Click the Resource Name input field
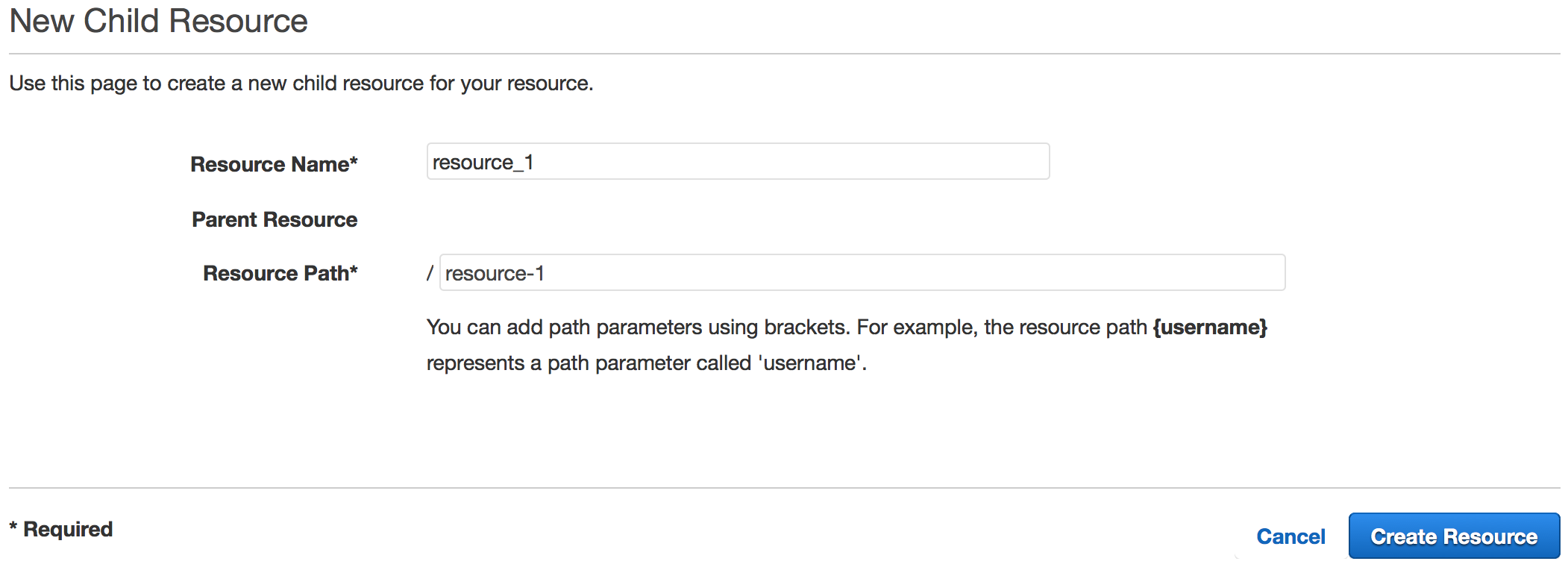1568x570 pixels. (738, 161)
